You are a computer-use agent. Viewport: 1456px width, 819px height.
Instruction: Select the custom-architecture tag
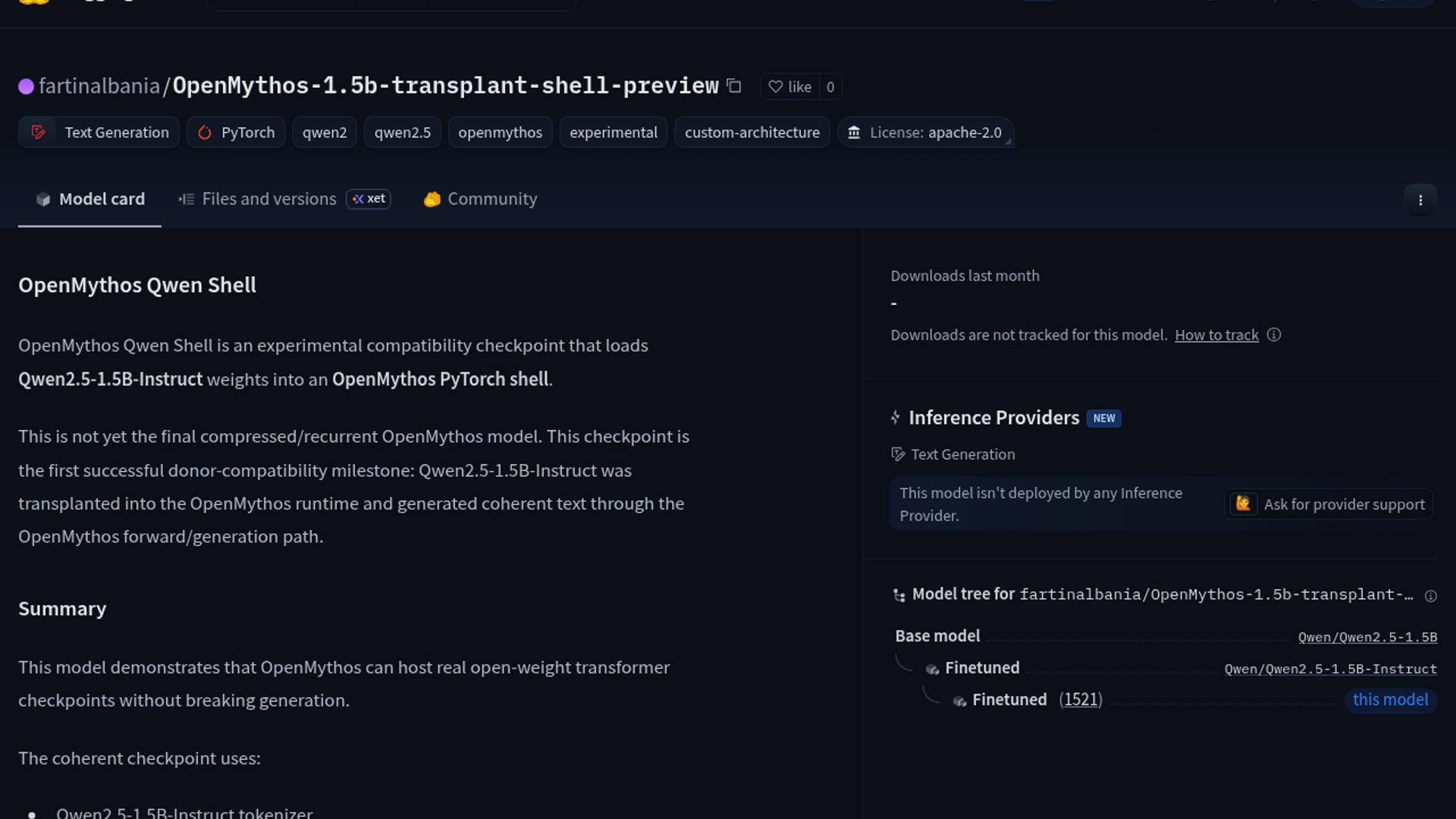tap(752, 132)
